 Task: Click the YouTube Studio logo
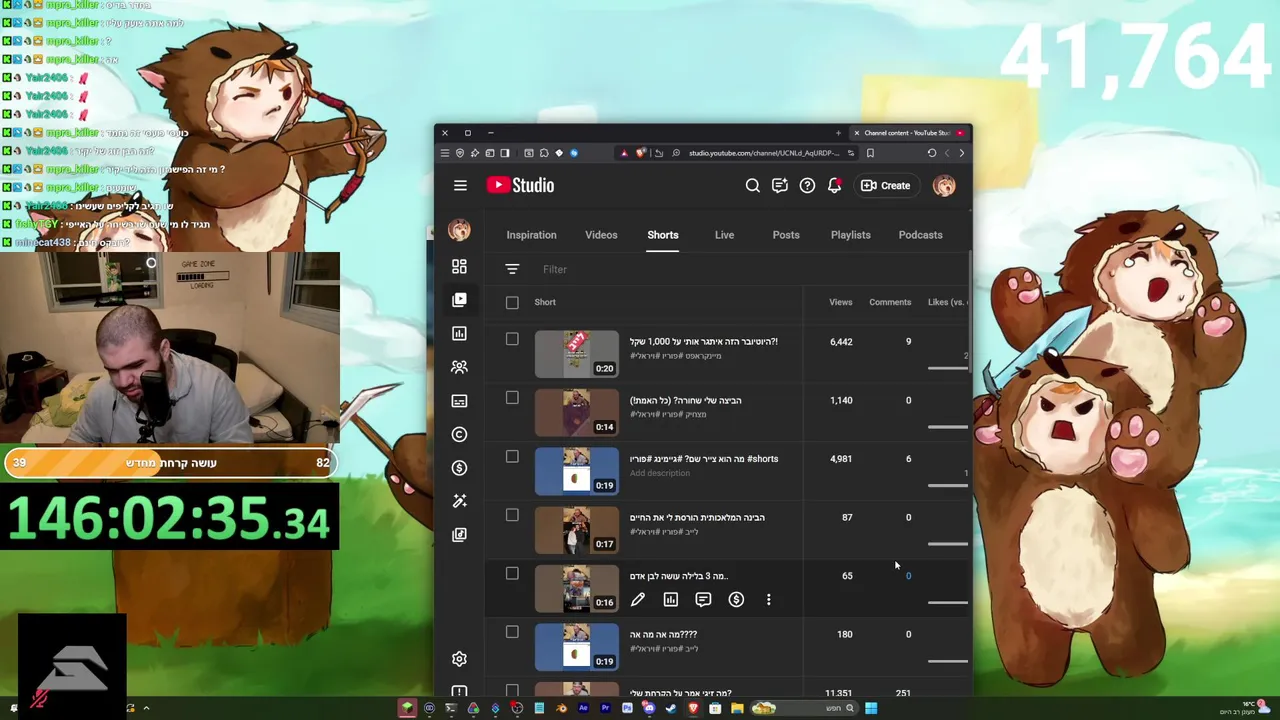(x=520, y=185)
